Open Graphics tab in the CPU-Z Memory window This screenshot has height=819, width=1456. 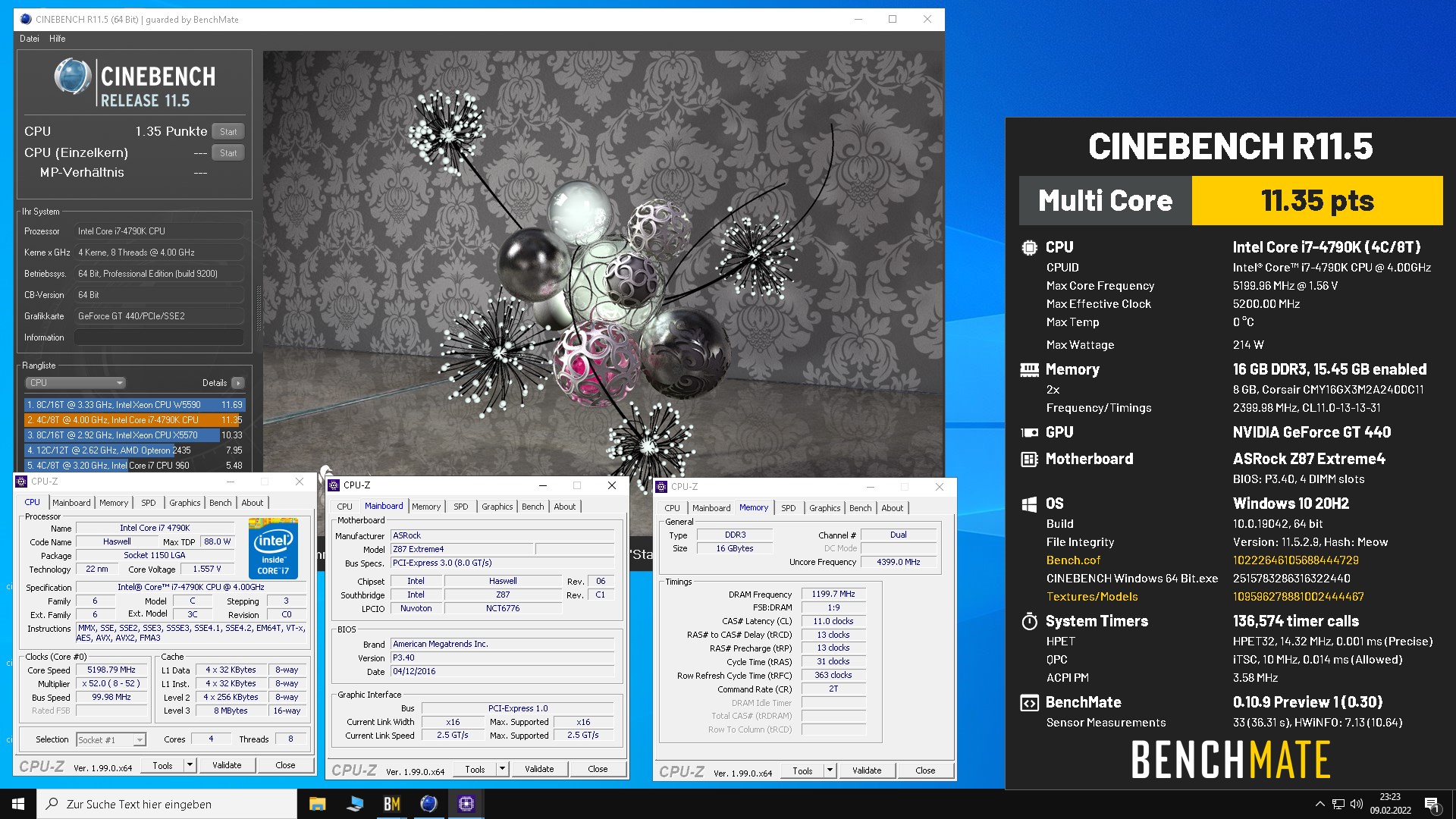tap(824, 508)
